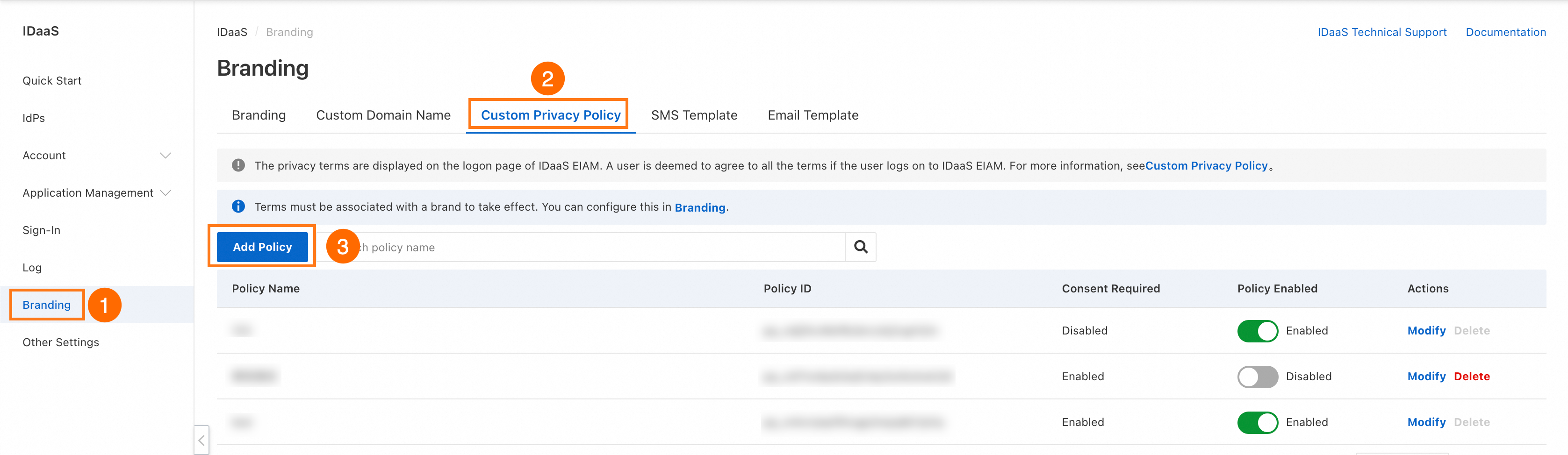
Task: Open Quick Start in the sidebar
Action: click(x=52, y=81)
